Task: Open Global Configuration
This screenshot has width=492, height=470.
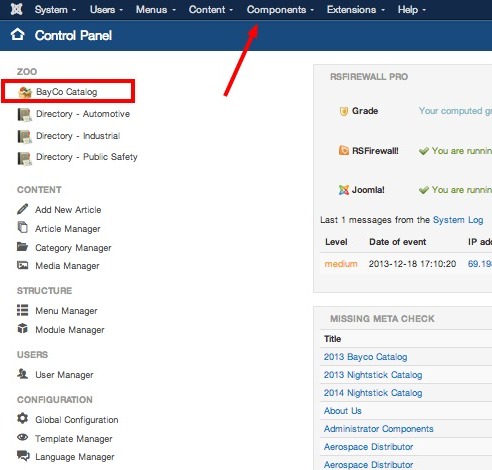Action: tap(77, 420)
